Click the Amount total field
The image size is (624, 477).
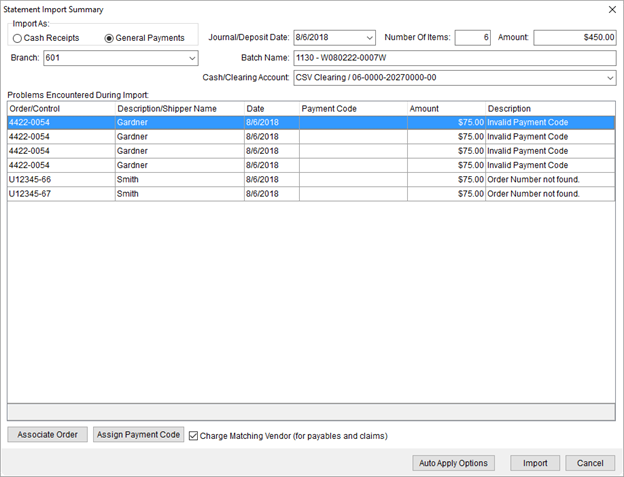point(574,38)
